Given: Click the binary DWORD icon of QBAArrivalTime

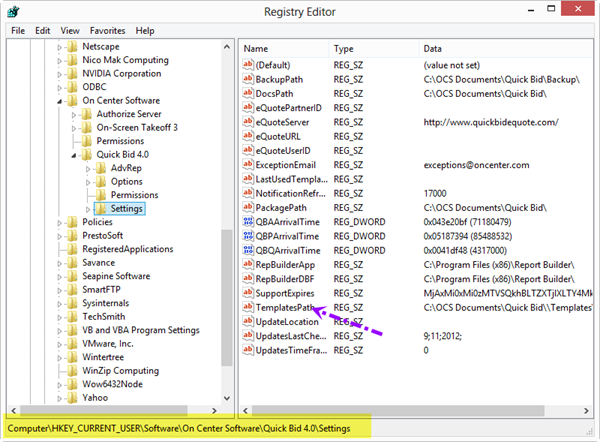Looking at the screenshot, I should 248,222.
